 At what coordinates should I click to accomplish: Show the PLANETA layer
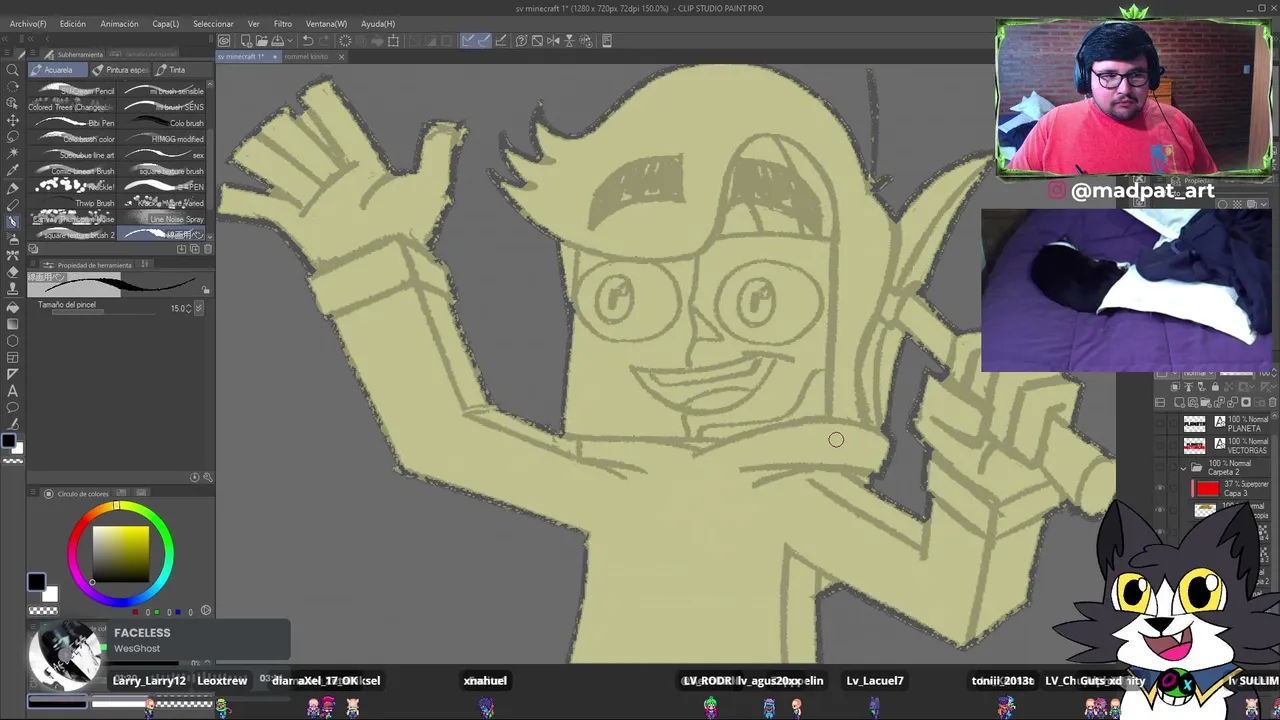point(1160,424)
